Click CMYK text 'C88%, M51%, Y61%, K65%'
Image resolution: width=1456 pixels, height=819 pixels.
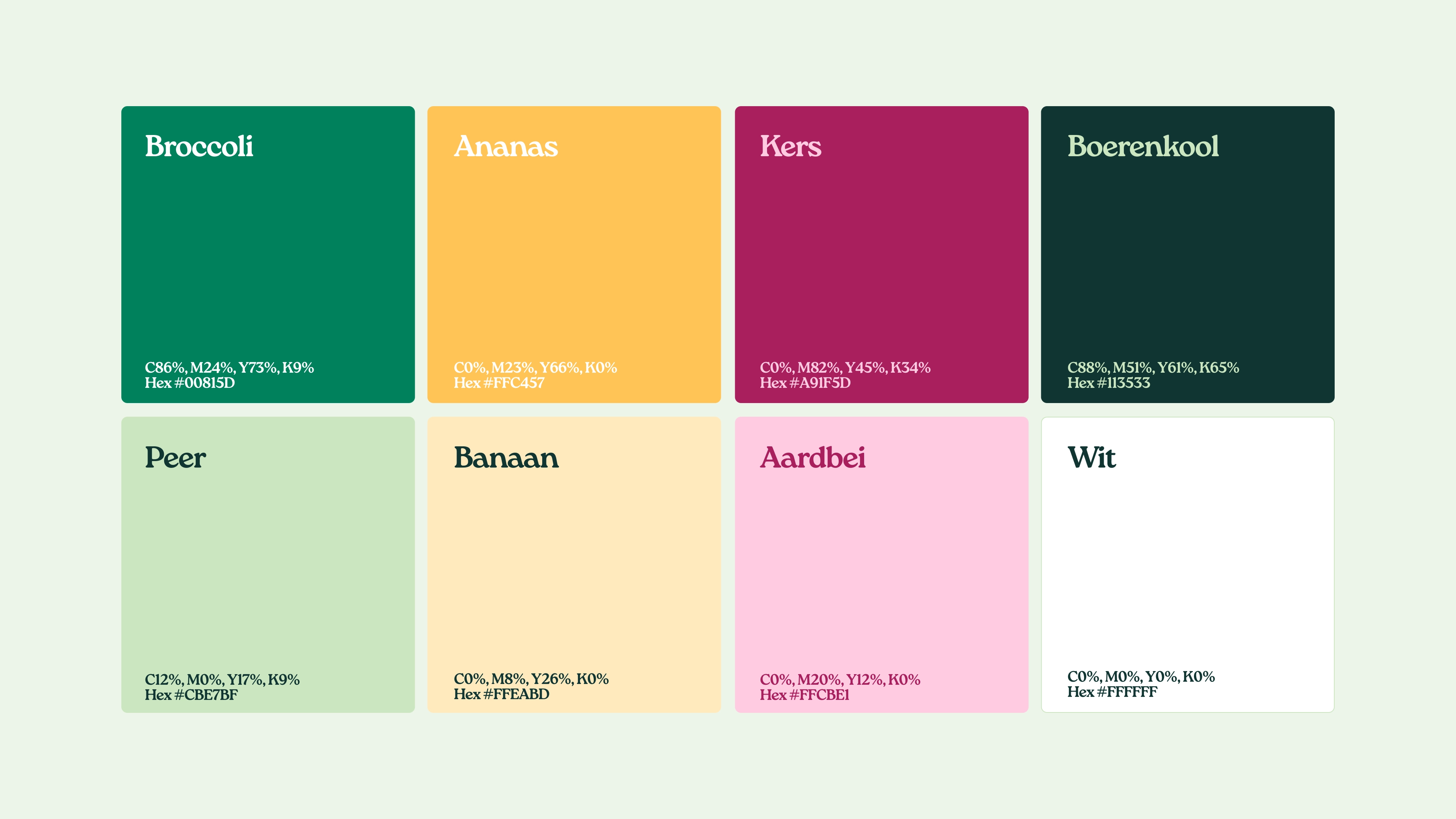click(x=1153, y=368)
